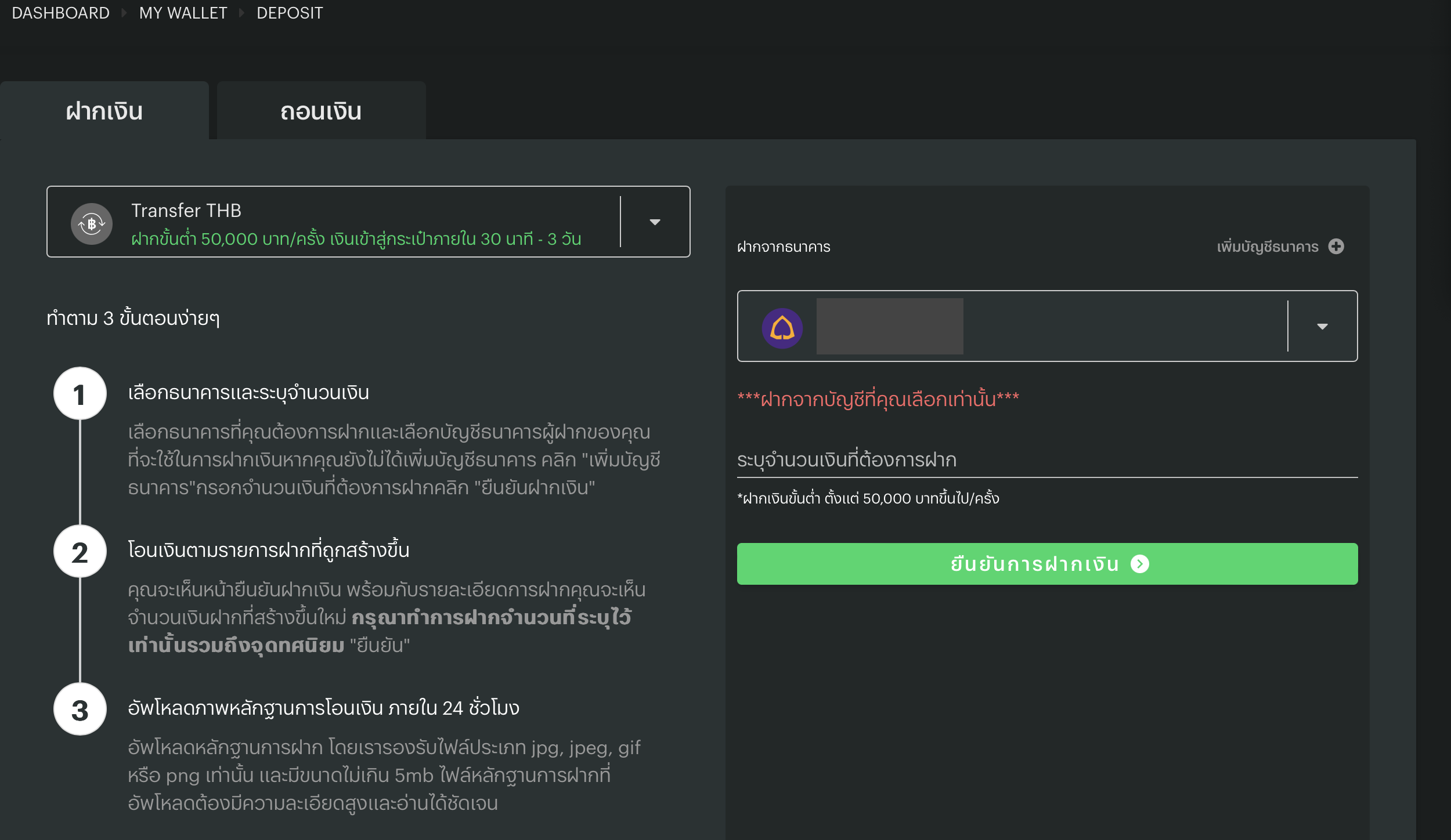The width and height of the screenshot is (1451, 840).
Task: Switch to the ถอนเงิน withdraw tab
Action: (321, 111)
